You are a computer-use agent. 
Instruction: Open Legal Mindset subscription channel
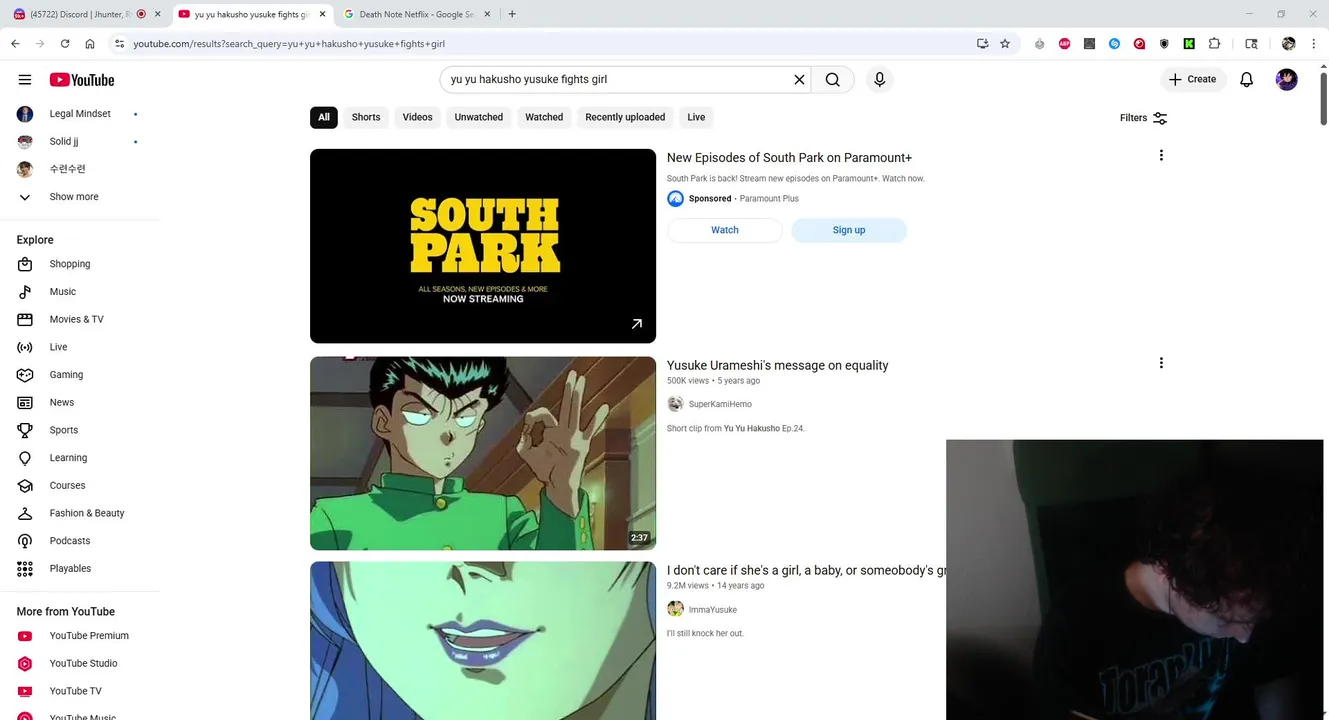click(80, 114)
